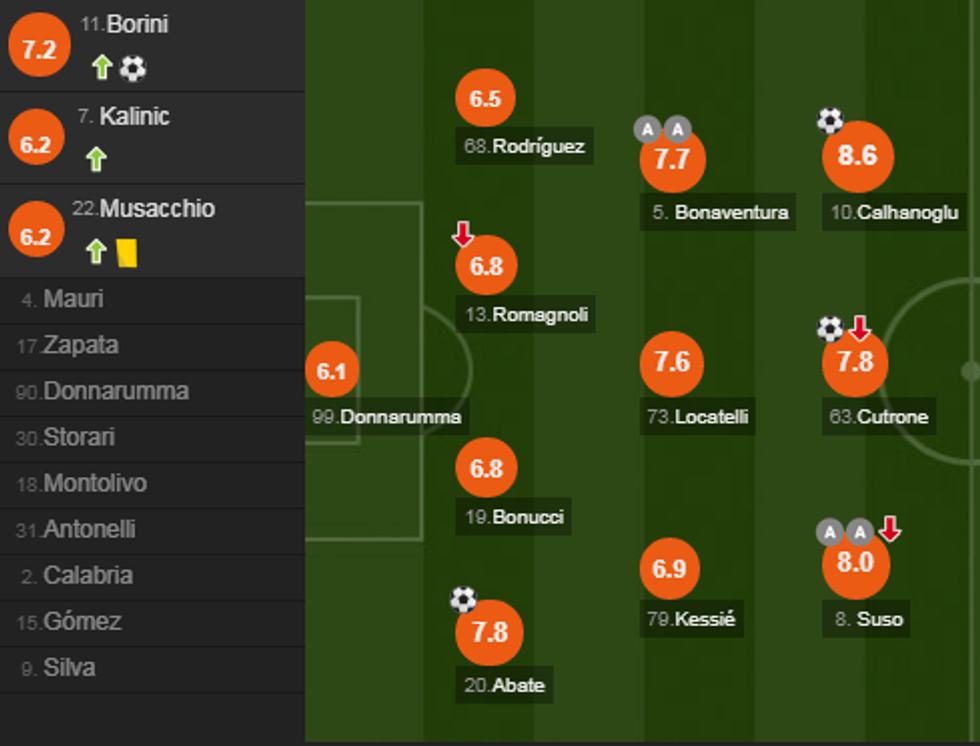Click the goal ball icon beside Borini
This screenshot has height=746, width=980.
point(133,68)
